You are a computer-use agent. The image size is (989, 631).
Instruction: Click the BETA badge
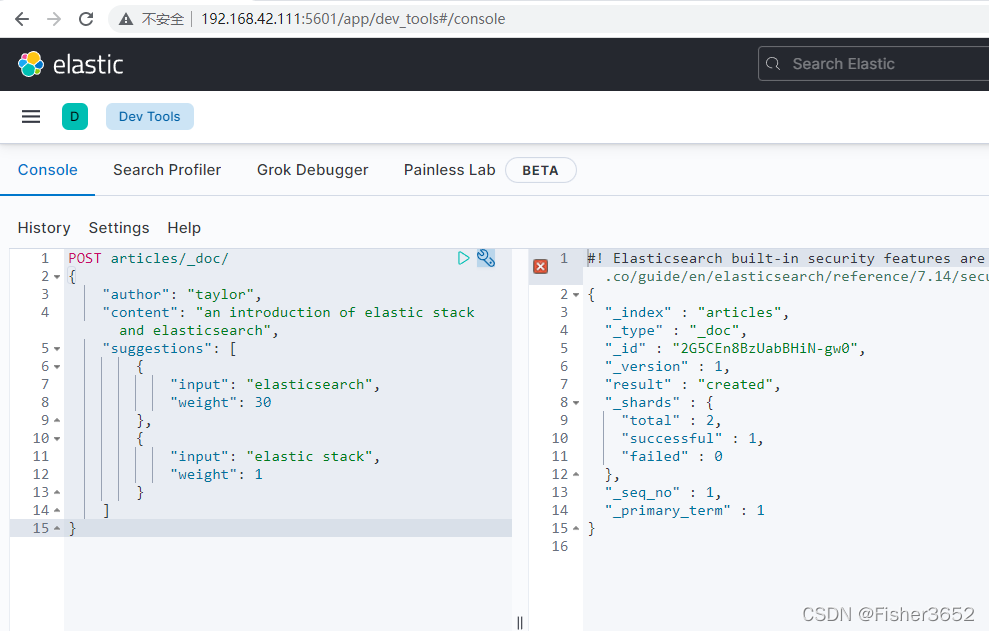coord(541,170)
